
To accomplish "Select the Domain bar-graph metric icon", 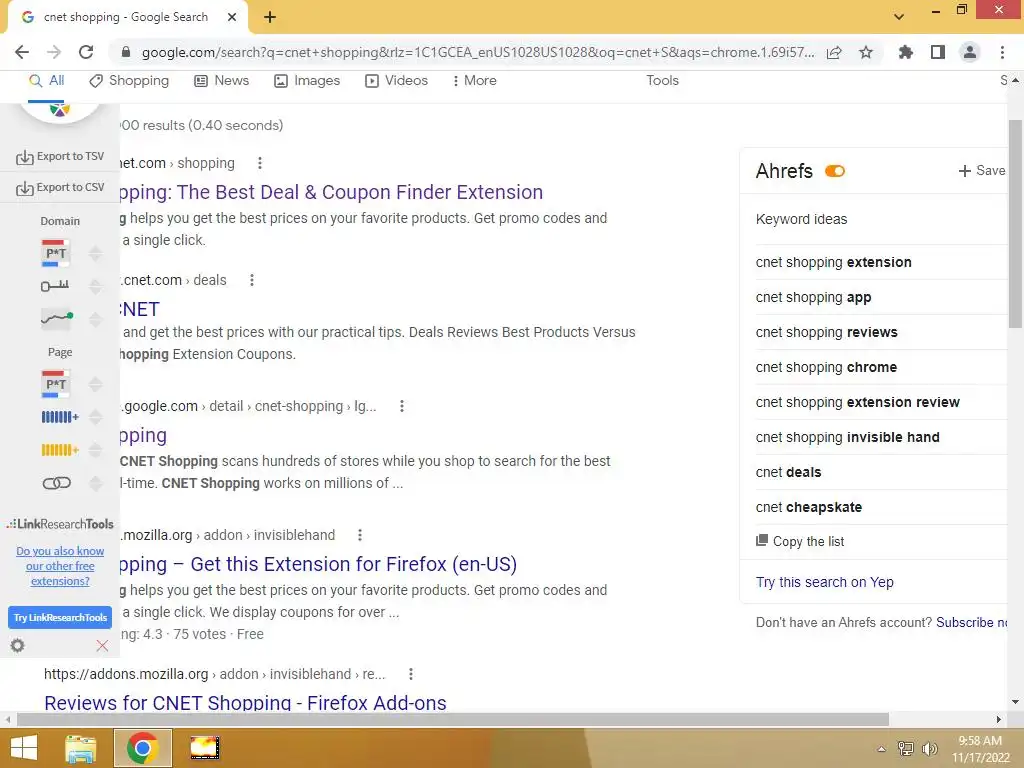I will [55, 286].
